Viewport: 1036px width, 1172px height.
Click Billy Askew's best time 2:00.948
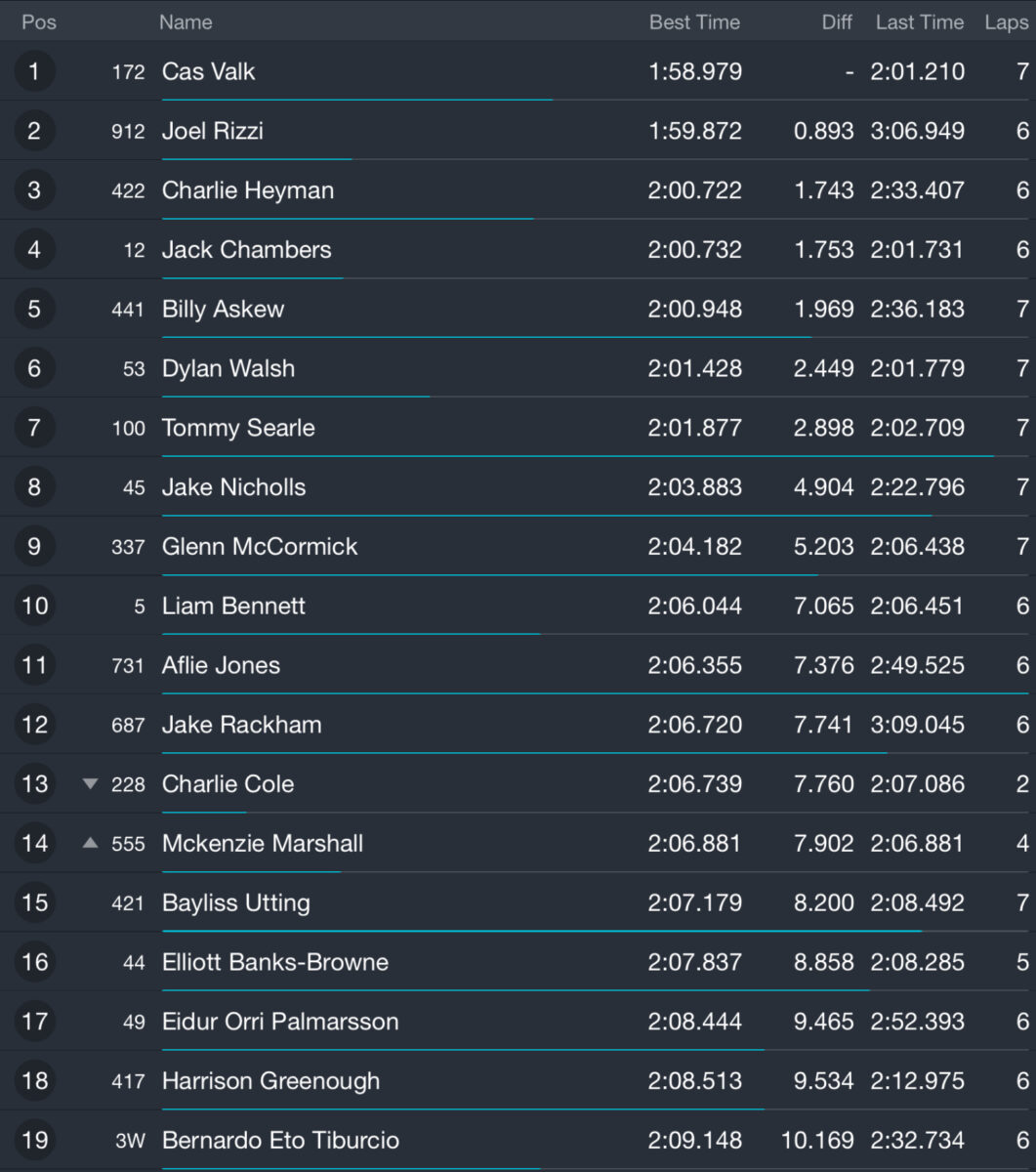(x=694, y=309)
